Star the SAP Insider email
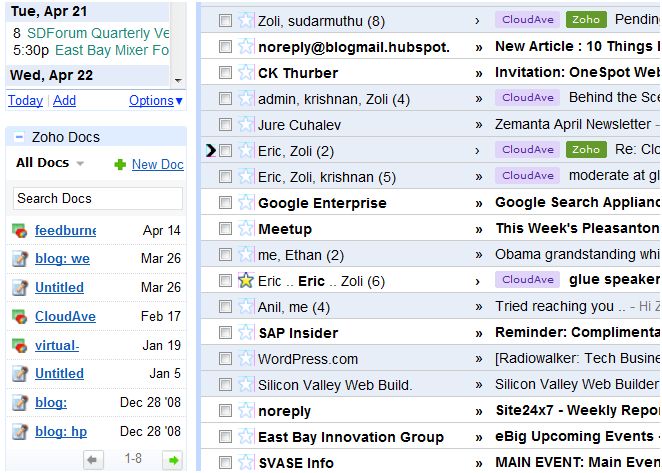 pos(246,333)
